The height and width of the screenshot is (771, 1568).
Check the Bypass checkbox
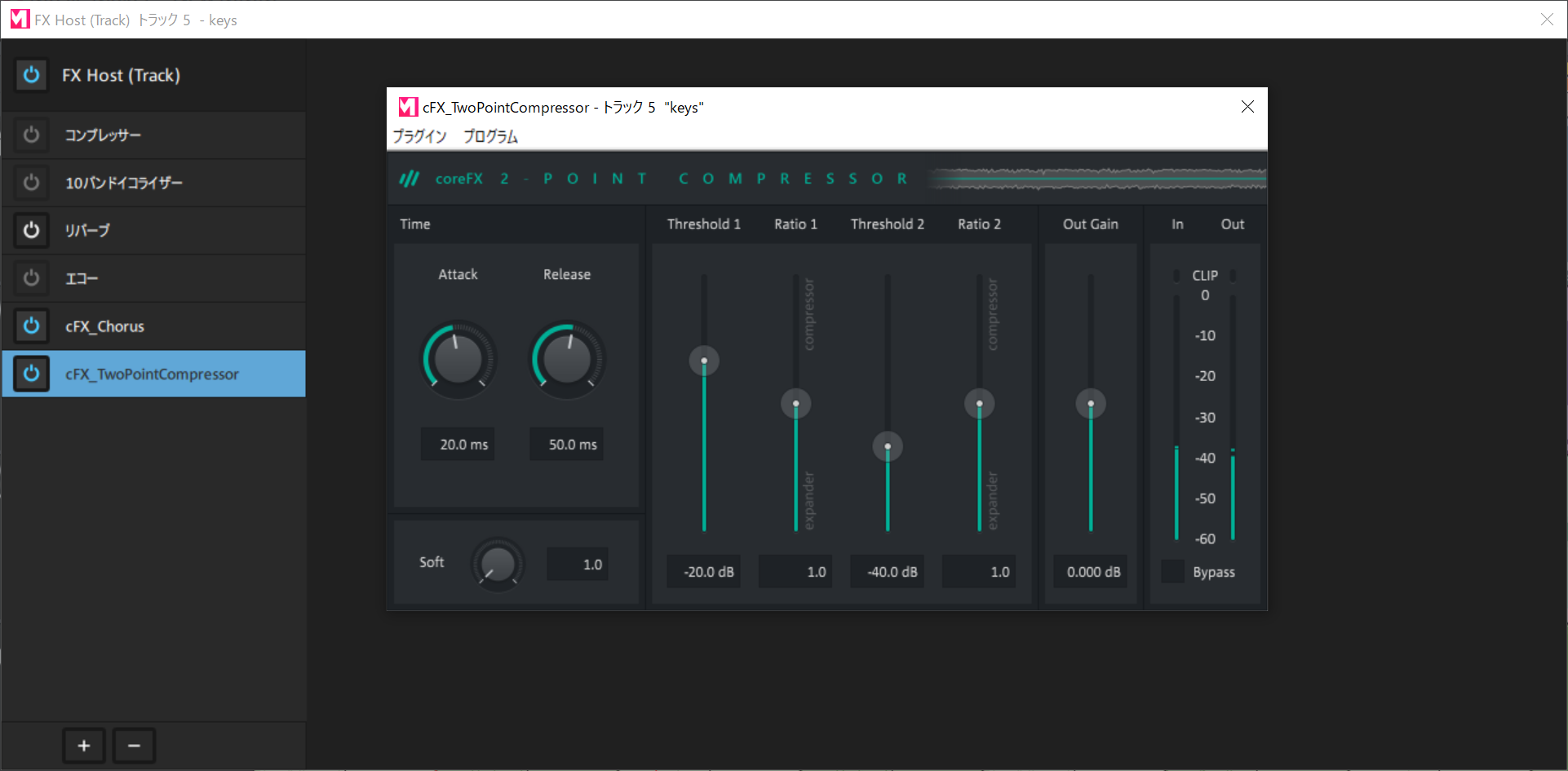[x=1172, y=571]
